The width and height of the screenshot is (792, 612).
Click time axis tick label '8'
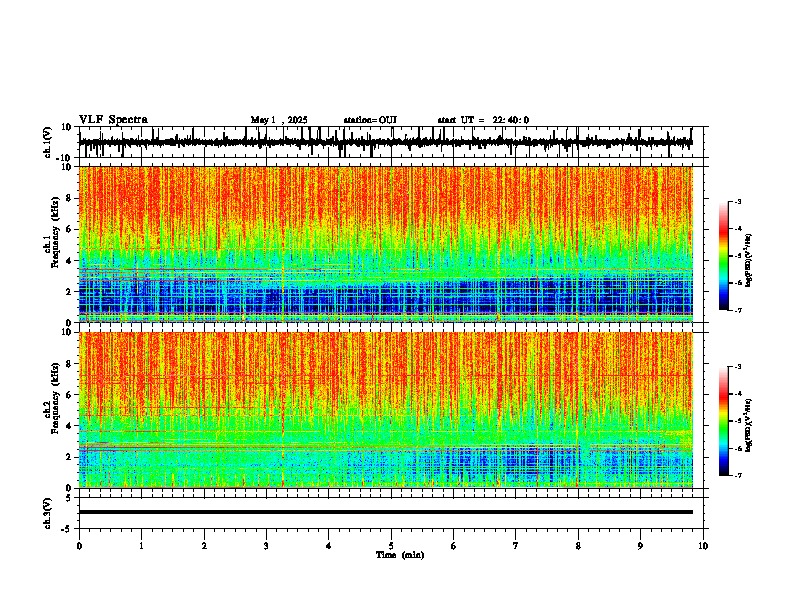[x=578, y=546]
